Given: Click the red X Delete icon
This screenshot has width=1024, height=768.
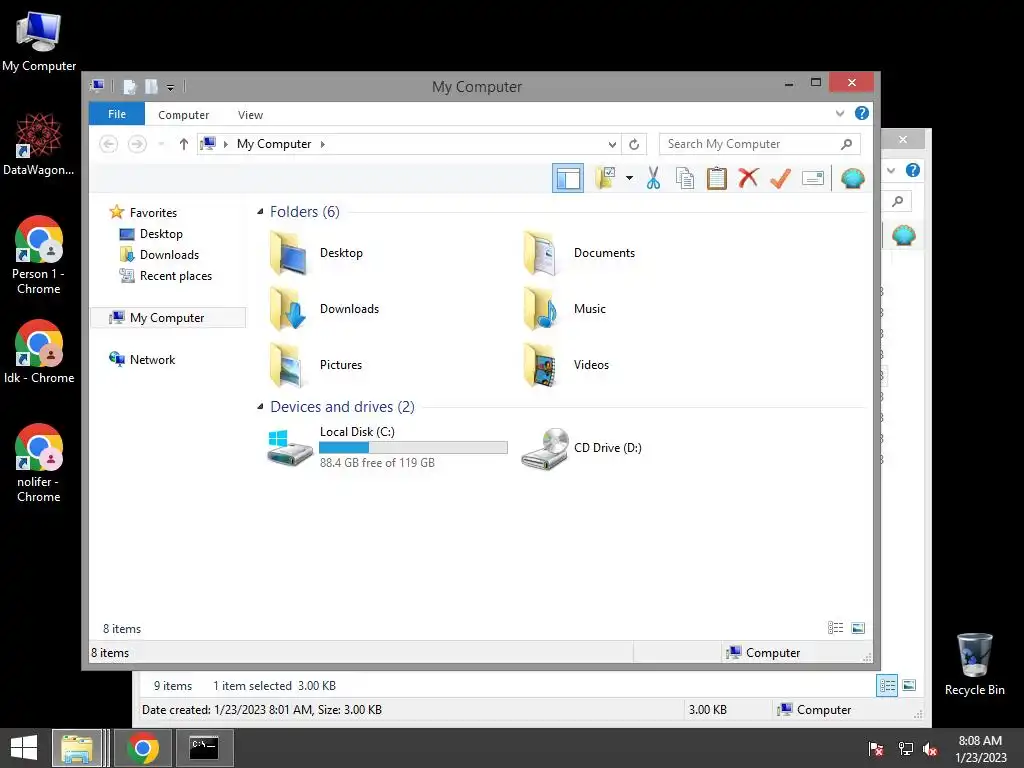Looking at the screenshot, I should point(748,178).
